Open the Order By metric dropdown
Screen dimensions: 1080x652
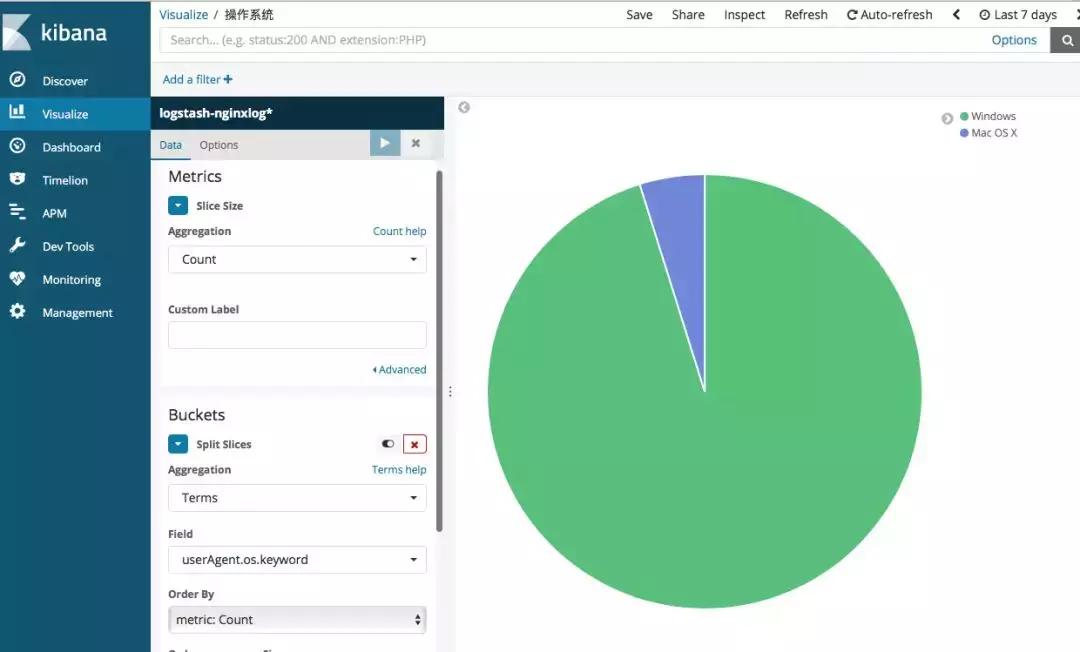tap(296, 619)
